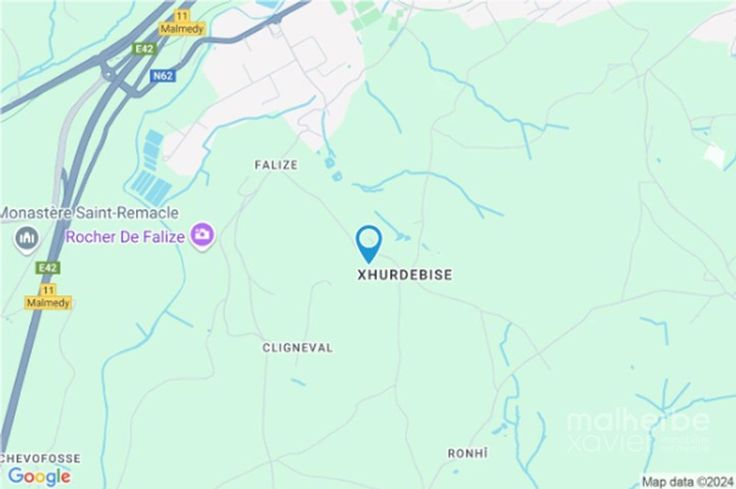Click the FALIZE place label
This screenshot has width=736, height=489.
[x=276, y=165]
